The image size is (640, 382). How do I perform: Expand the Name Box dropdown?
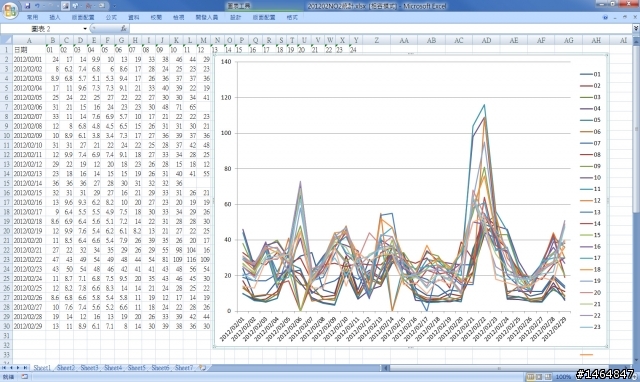[85, 29]
